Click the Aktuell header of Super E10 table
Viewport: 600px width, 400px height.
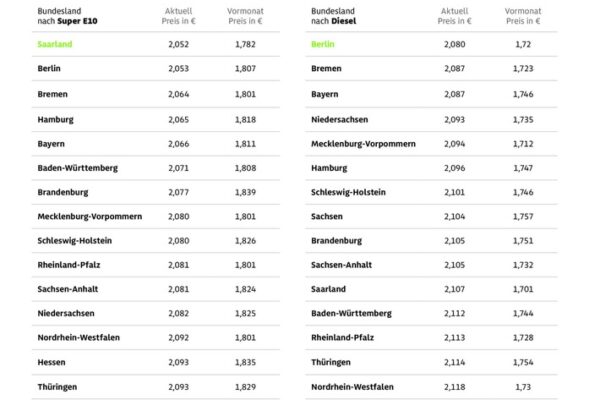[178, 16]
